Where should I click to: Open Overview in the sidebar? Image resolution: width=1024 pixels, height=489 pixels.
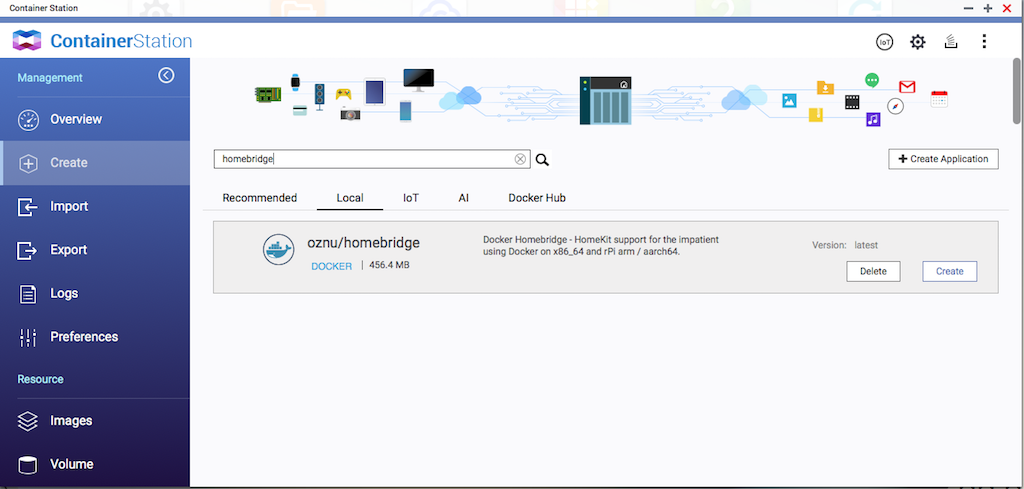76,119
